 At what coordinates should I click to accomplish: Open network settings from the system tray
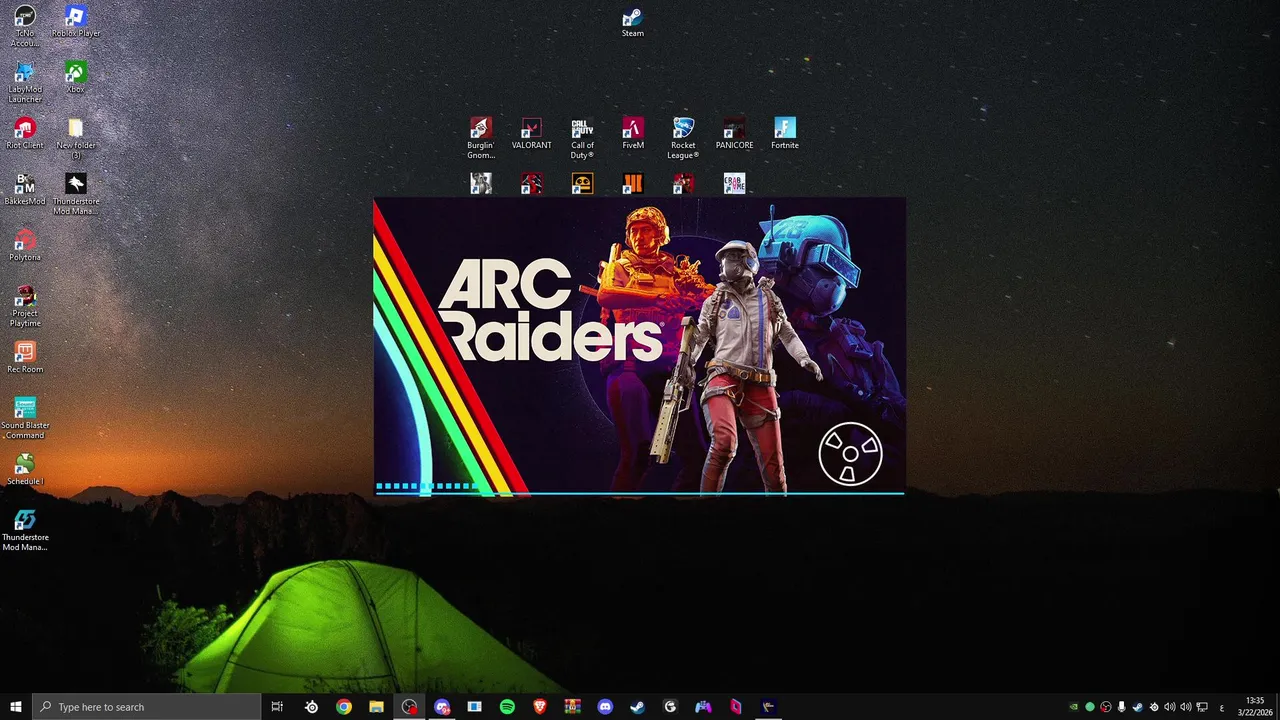coord(1202,707)
